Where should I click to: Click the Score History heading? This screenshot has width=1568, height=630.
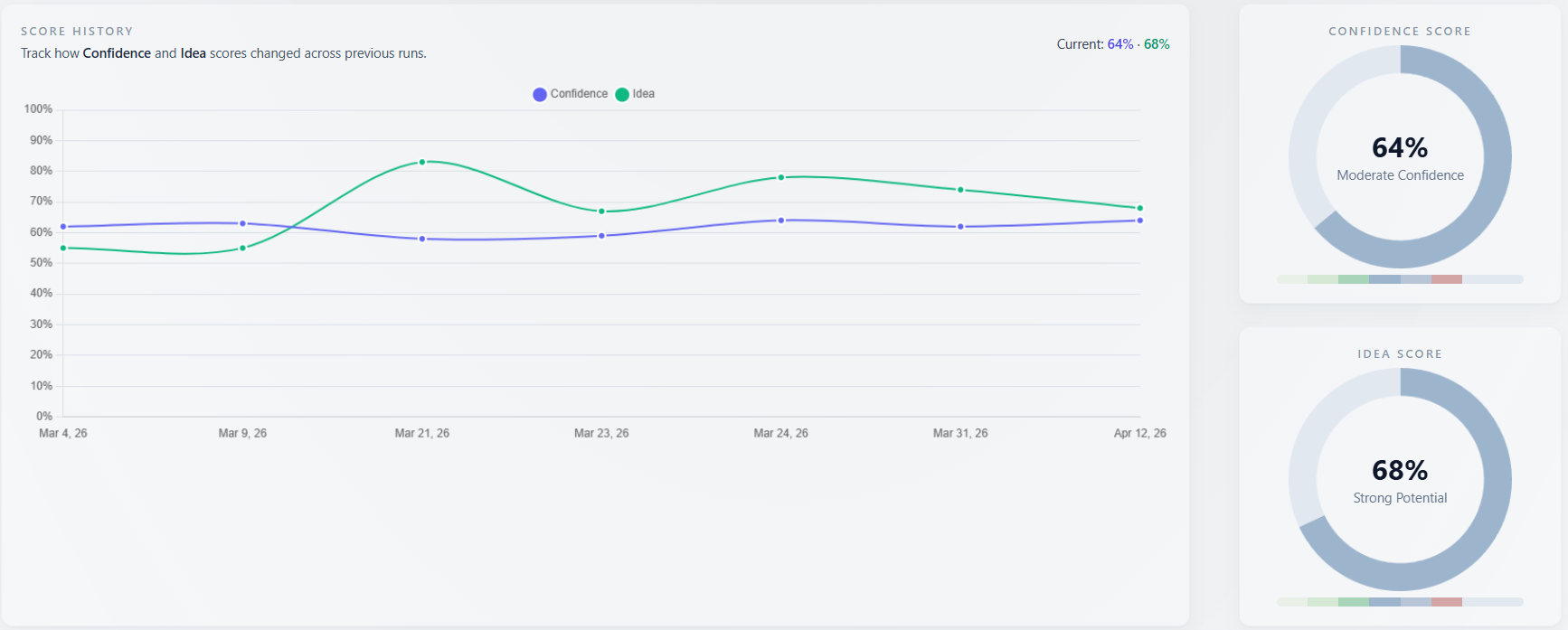77,32
